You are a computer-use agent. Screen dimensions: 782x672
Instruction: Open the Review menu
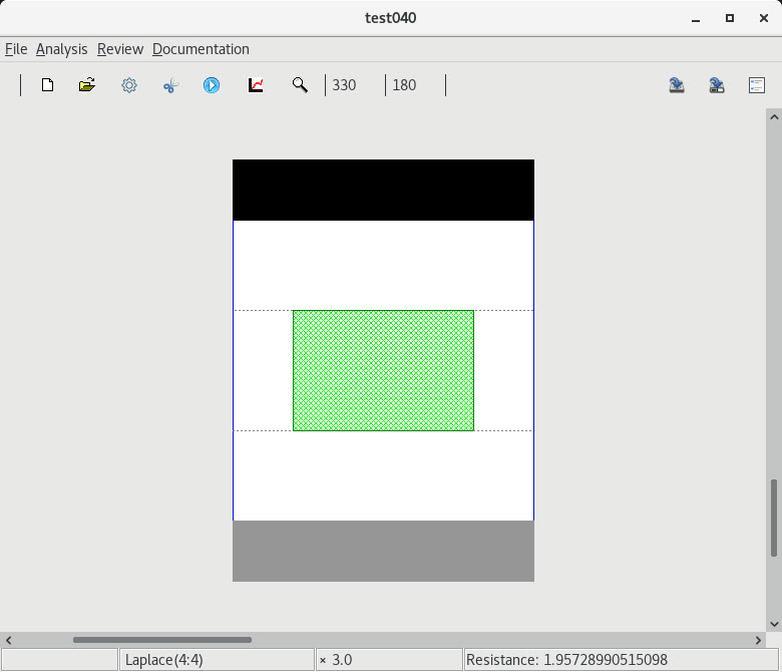[120, 49]
